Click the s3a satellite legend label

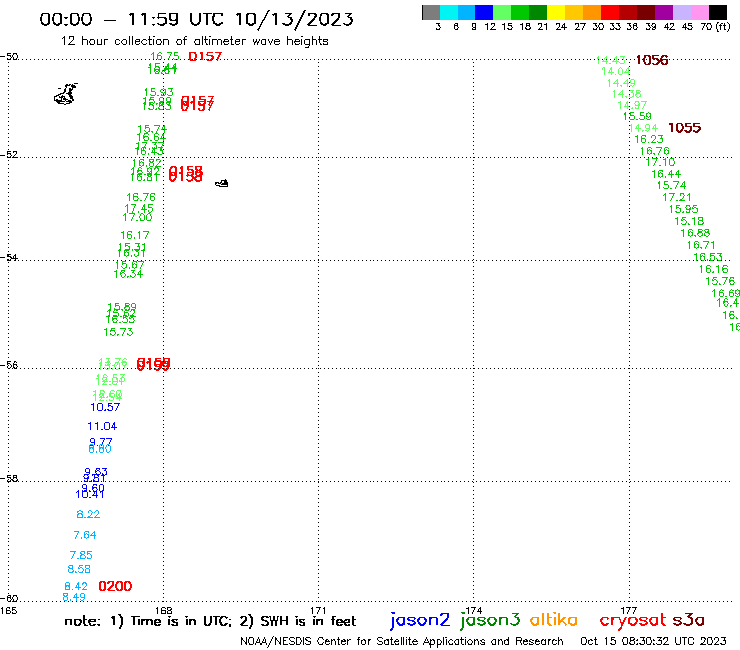tap(689, 620)
